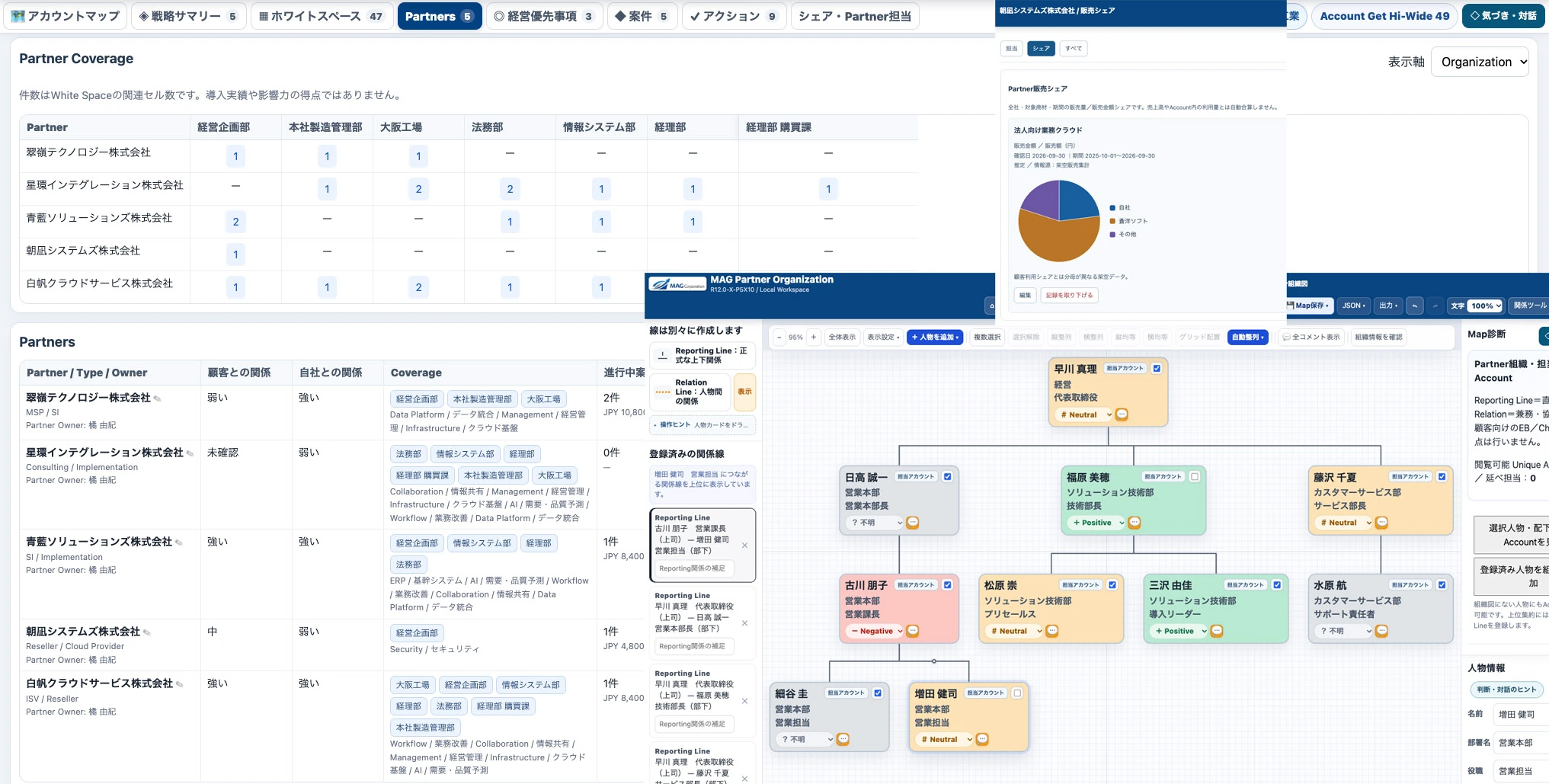Open comment bubble on 藤沢 千夏 card

(x=1381, y=523)
